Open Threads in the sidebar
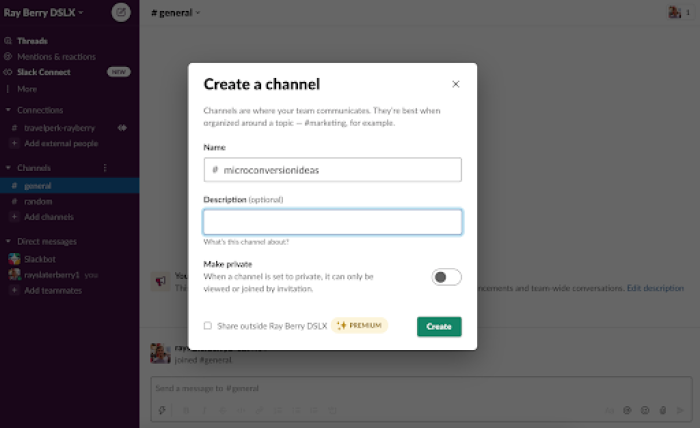 [x=32, y=41]
